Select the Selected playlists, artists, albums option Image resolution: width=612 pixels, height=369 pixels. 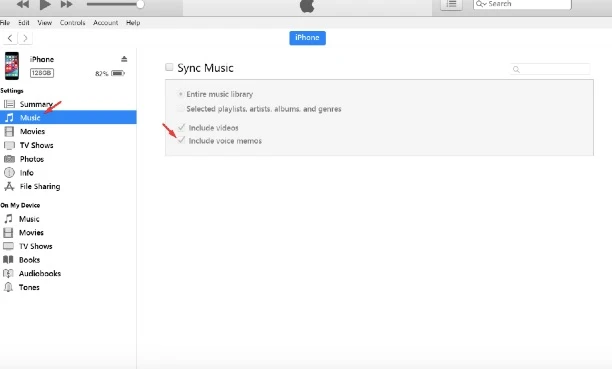pos(180,109)
